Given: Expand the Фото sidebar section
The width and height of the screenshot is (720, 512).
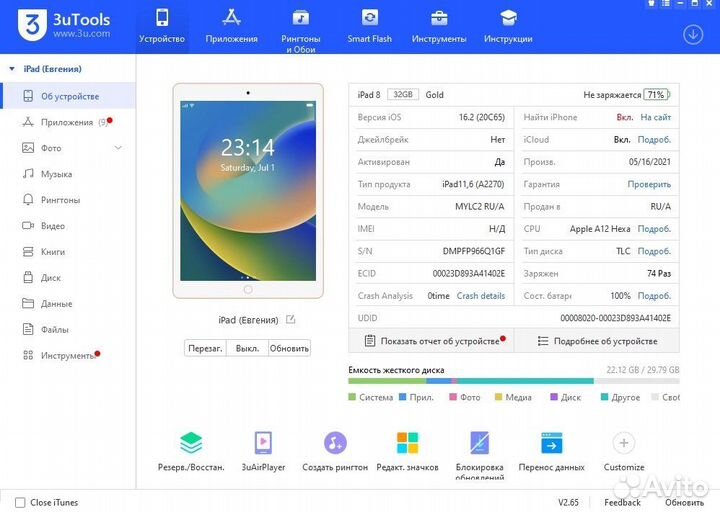Looking at the screenshot, I should tap(118, 148).
